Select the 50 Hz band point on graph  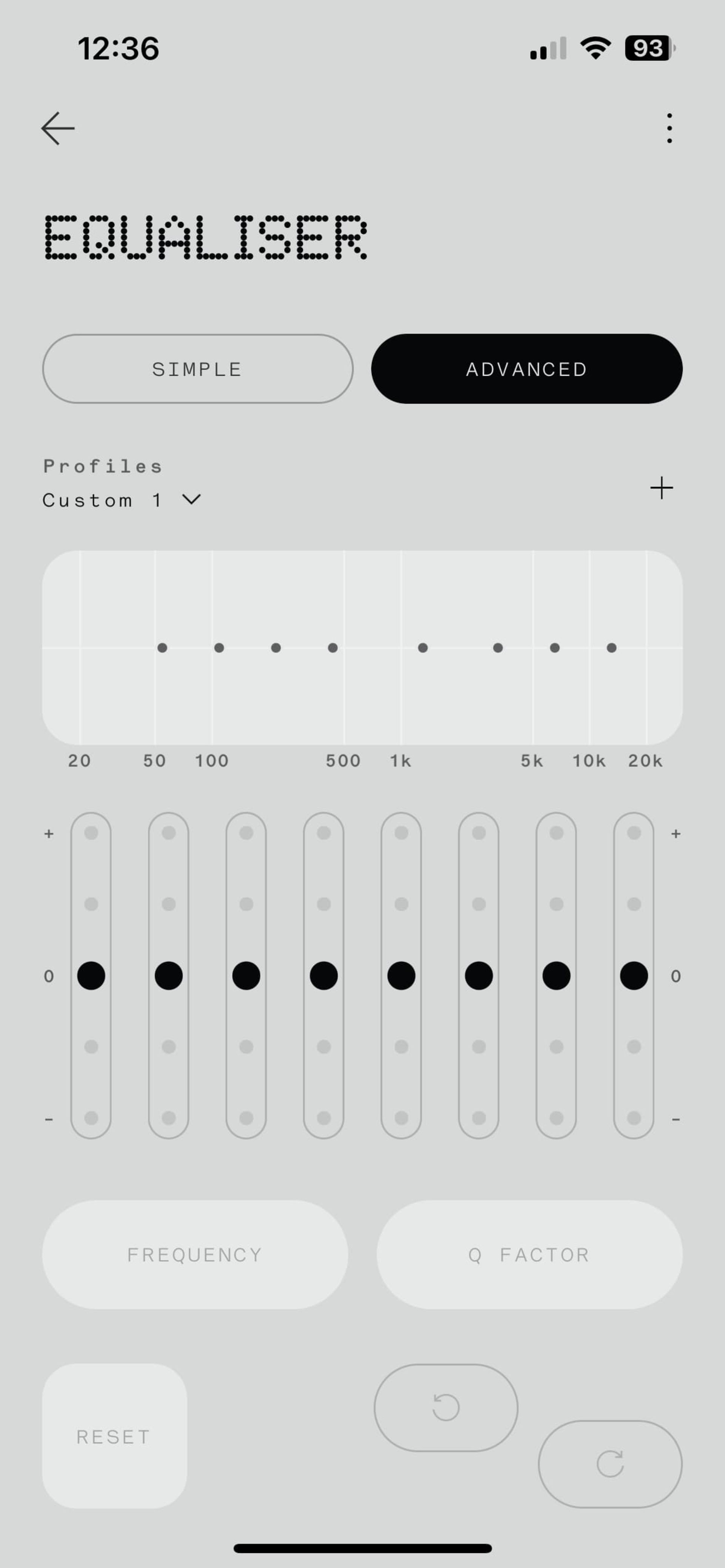(162, 648)
